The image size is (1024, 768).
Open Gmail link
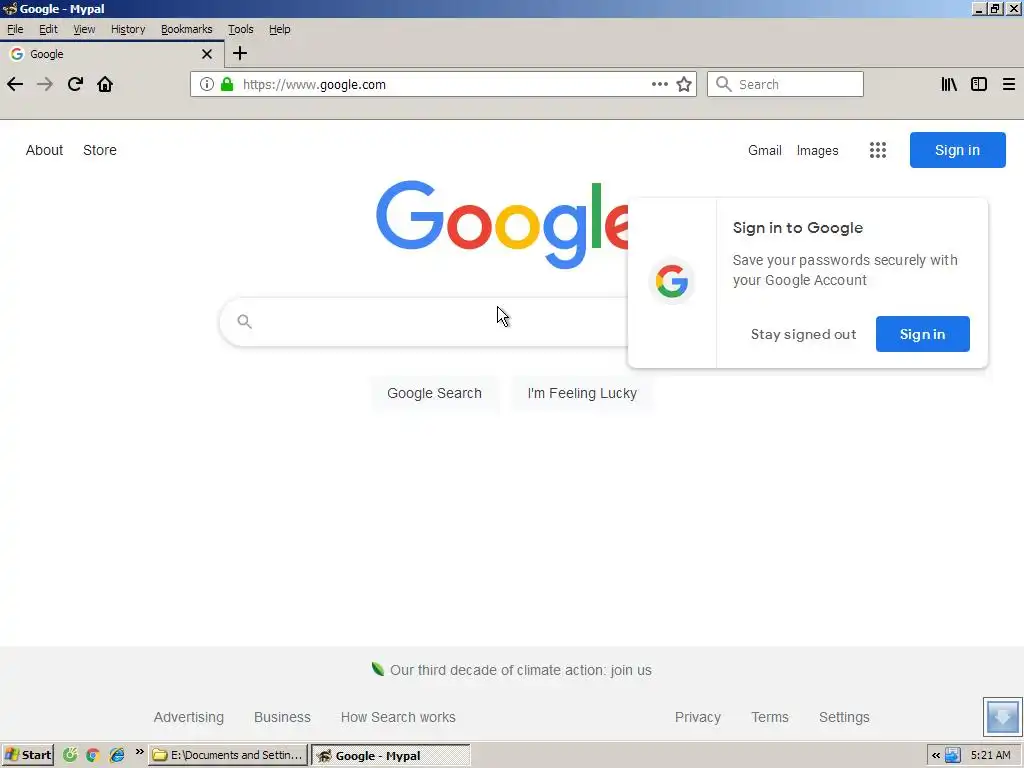point(765,150)
